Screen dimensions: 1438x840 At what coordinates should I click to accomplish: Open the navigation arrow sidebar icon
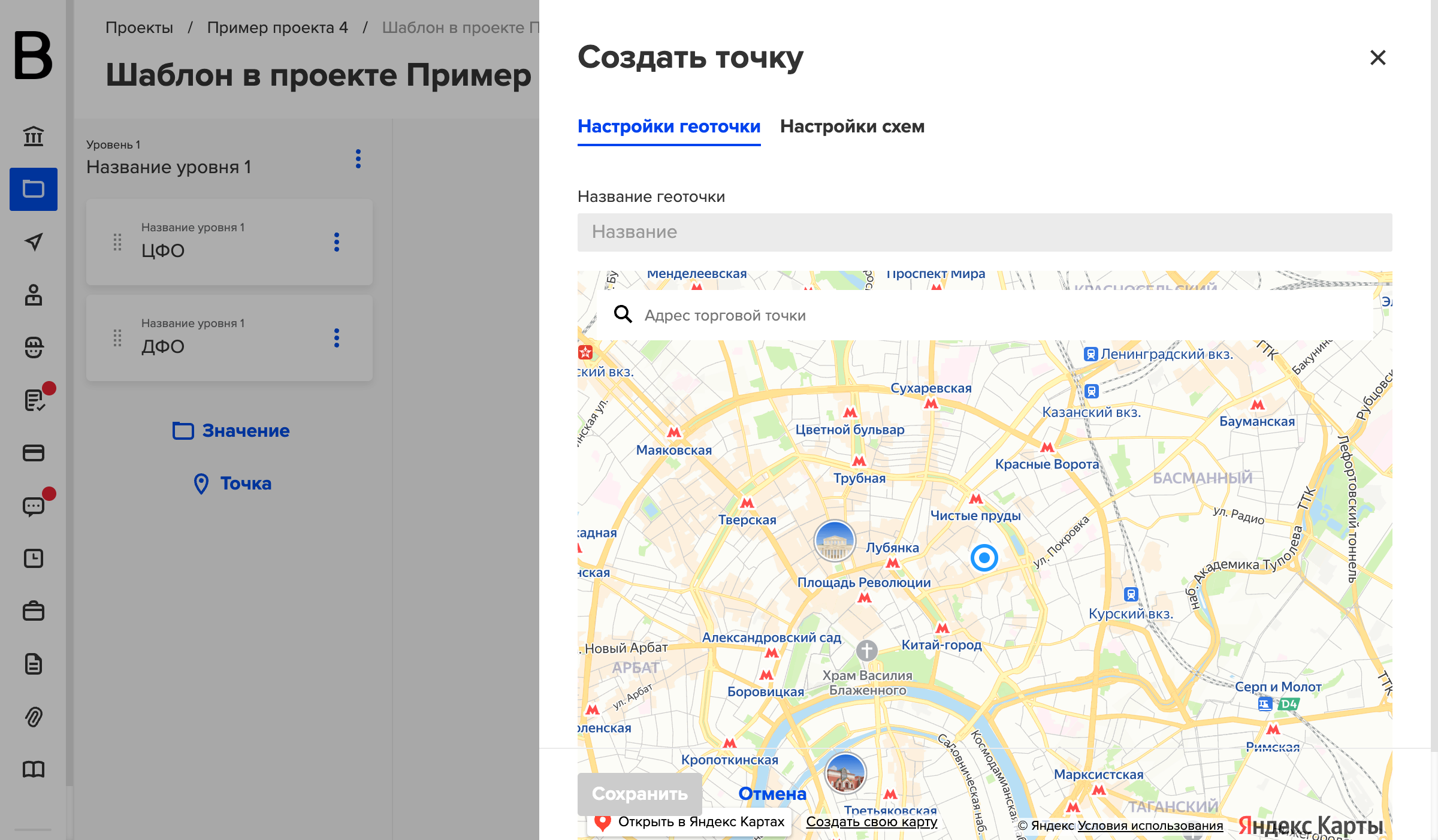[x=34, y=242]
